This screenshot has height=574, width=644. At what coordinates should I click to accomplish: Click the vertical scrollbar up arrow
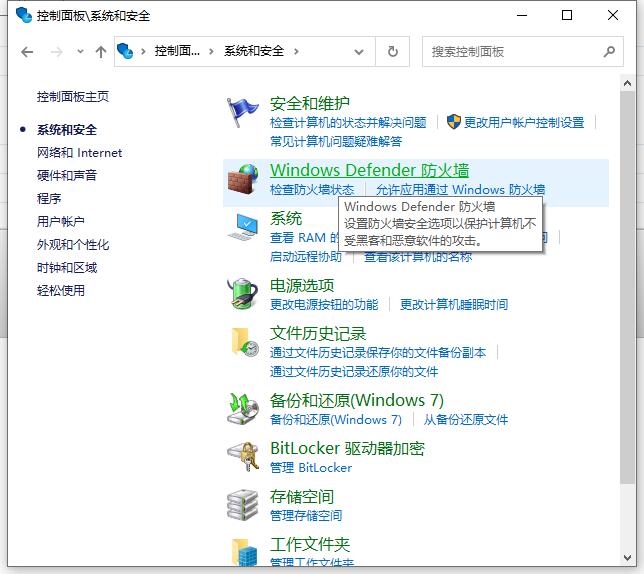(x=627, y=83)
